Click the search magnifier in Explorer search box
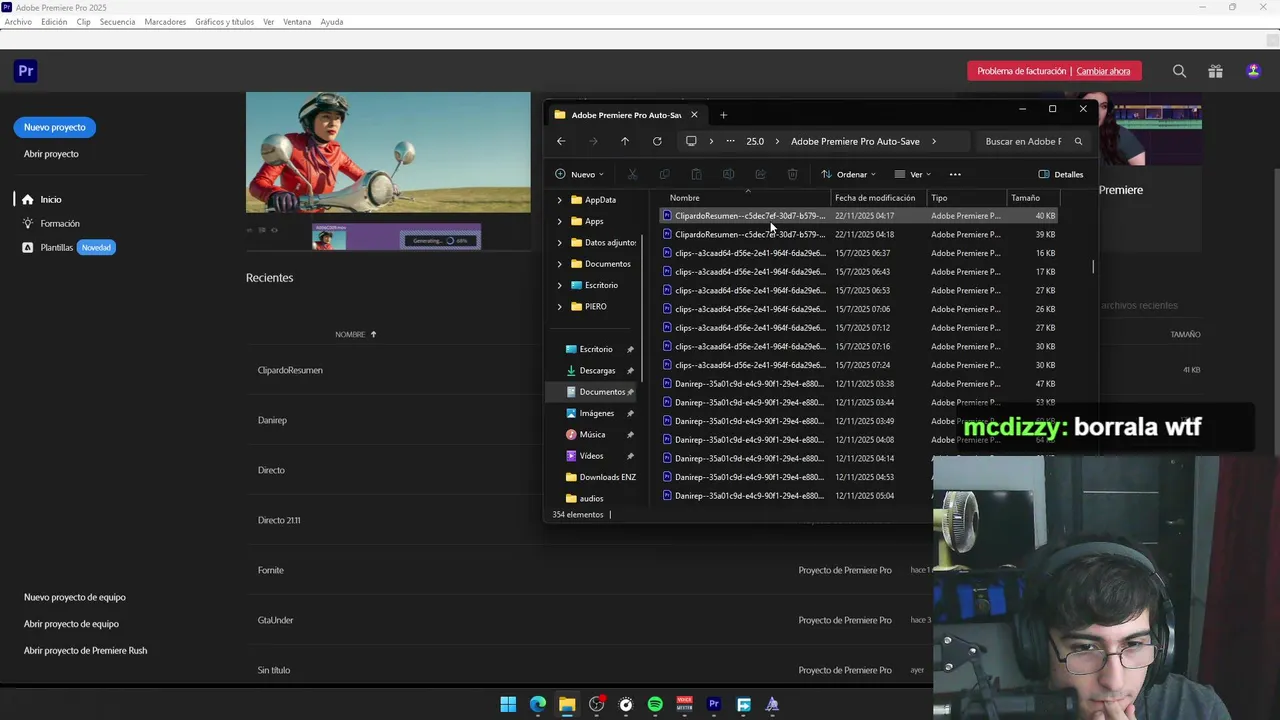 point(1078,141)
